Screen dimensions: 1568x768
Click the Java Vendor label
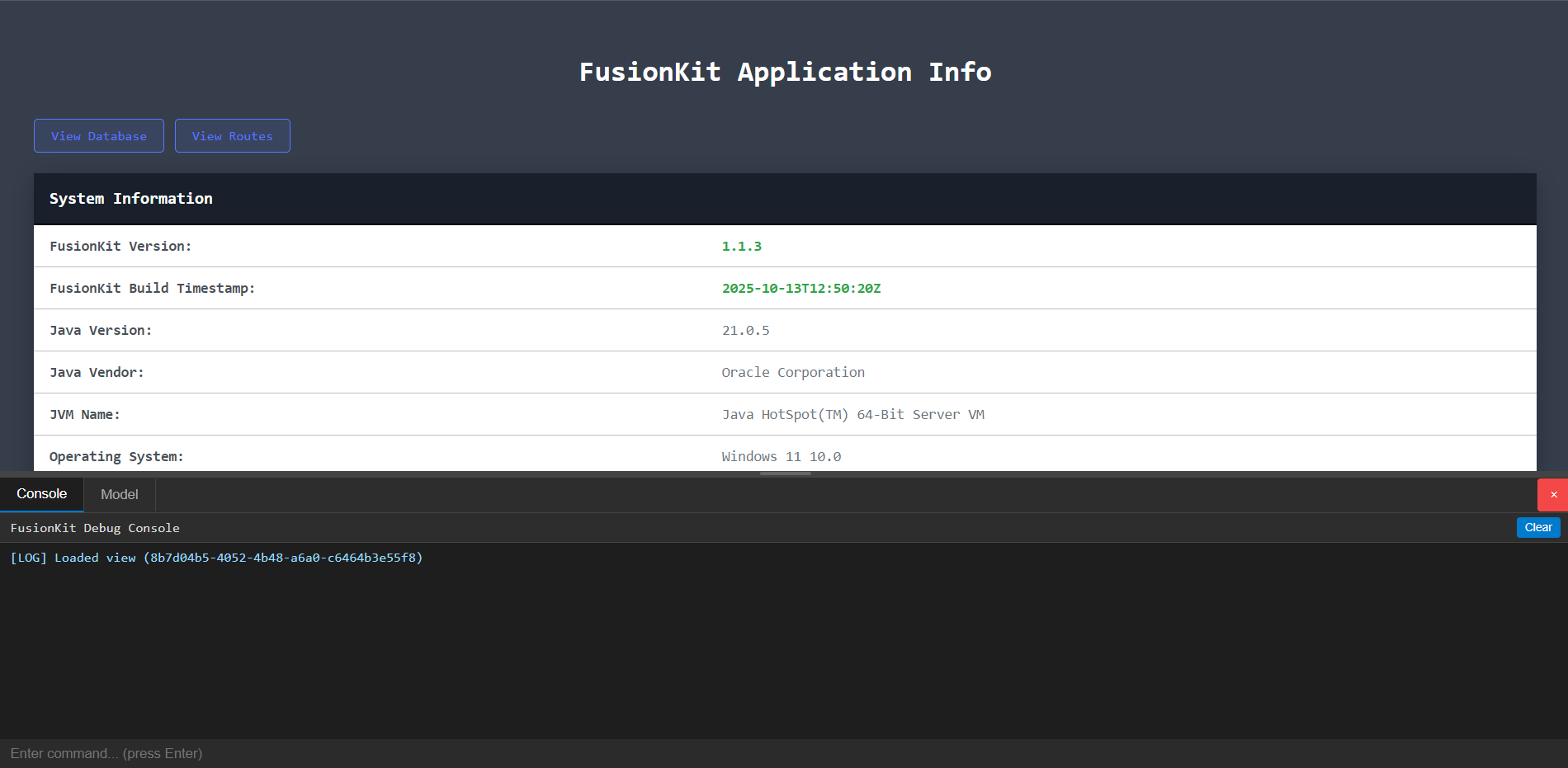point(97,373)
